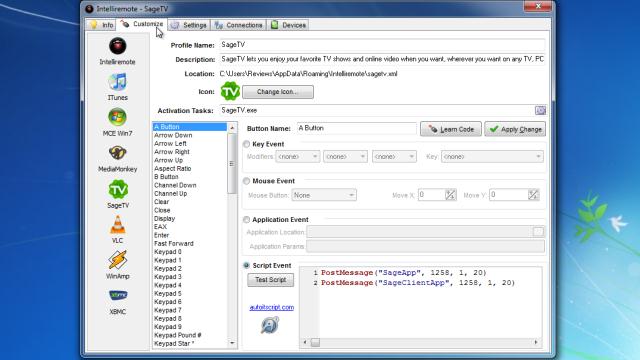Image resolution: width=640 pixels, height=360 pixels.
Task: Click the Apply Change button
Action: pyautogui.click(x=515, y=129)
